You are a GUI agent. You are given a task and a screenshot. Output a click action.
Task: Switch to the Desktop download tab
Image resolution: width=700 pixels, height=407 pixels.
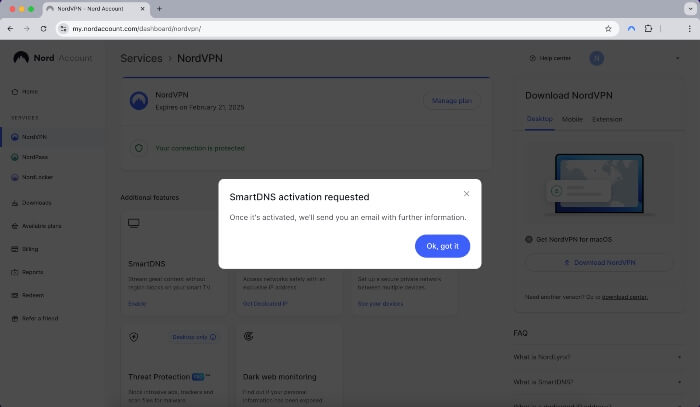539,119
